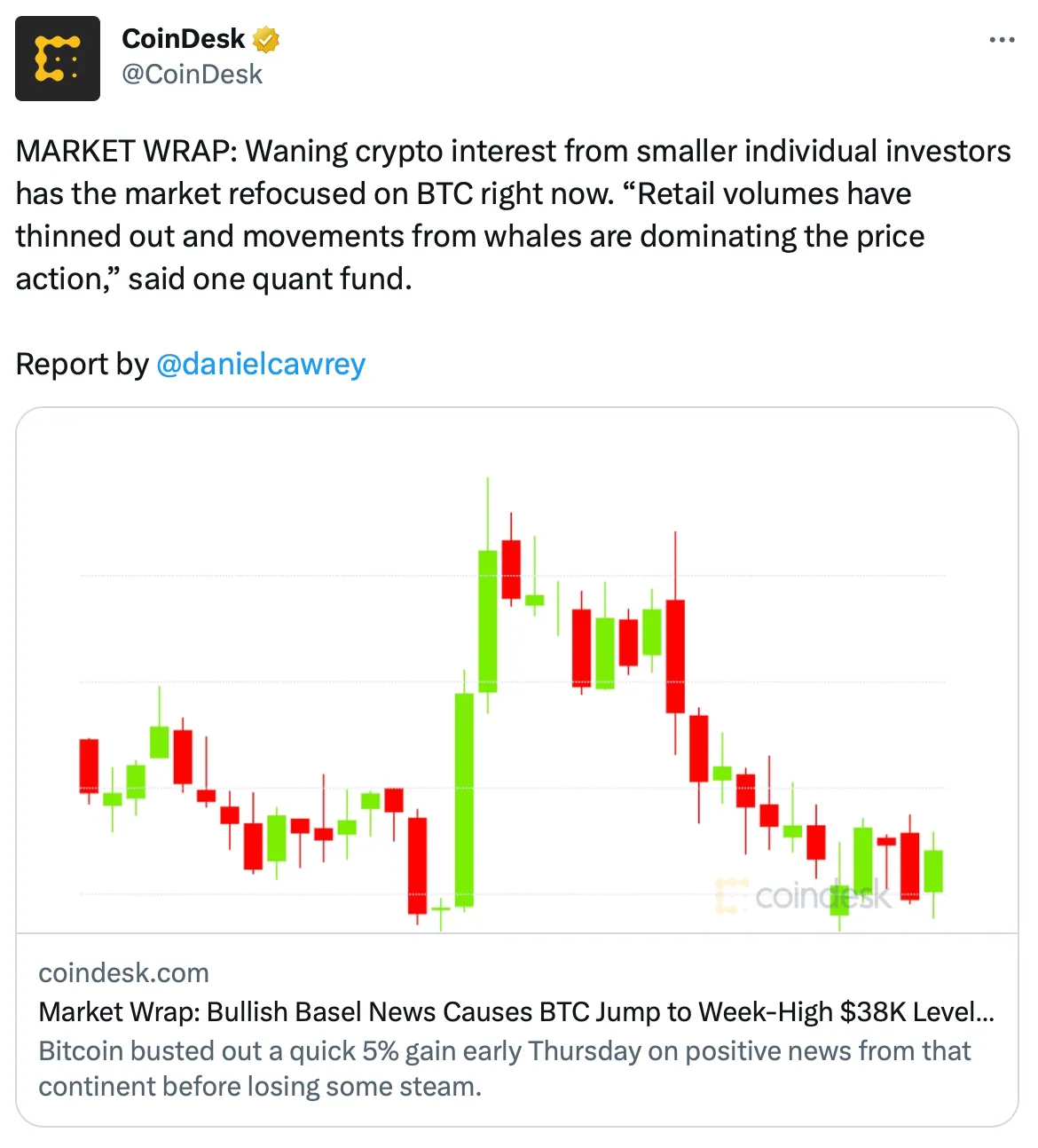Click the tallest green candlestick in the chart
The width and height of the screenshot is (1038, 1148).
coord(464,800)
